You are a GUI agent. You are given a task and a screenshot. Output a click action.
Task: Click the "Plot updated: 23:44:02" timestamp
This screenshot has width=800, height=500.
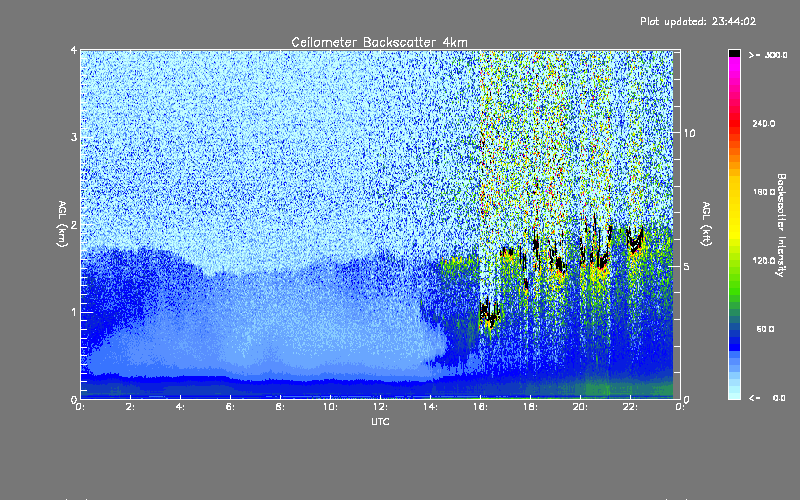698,21
